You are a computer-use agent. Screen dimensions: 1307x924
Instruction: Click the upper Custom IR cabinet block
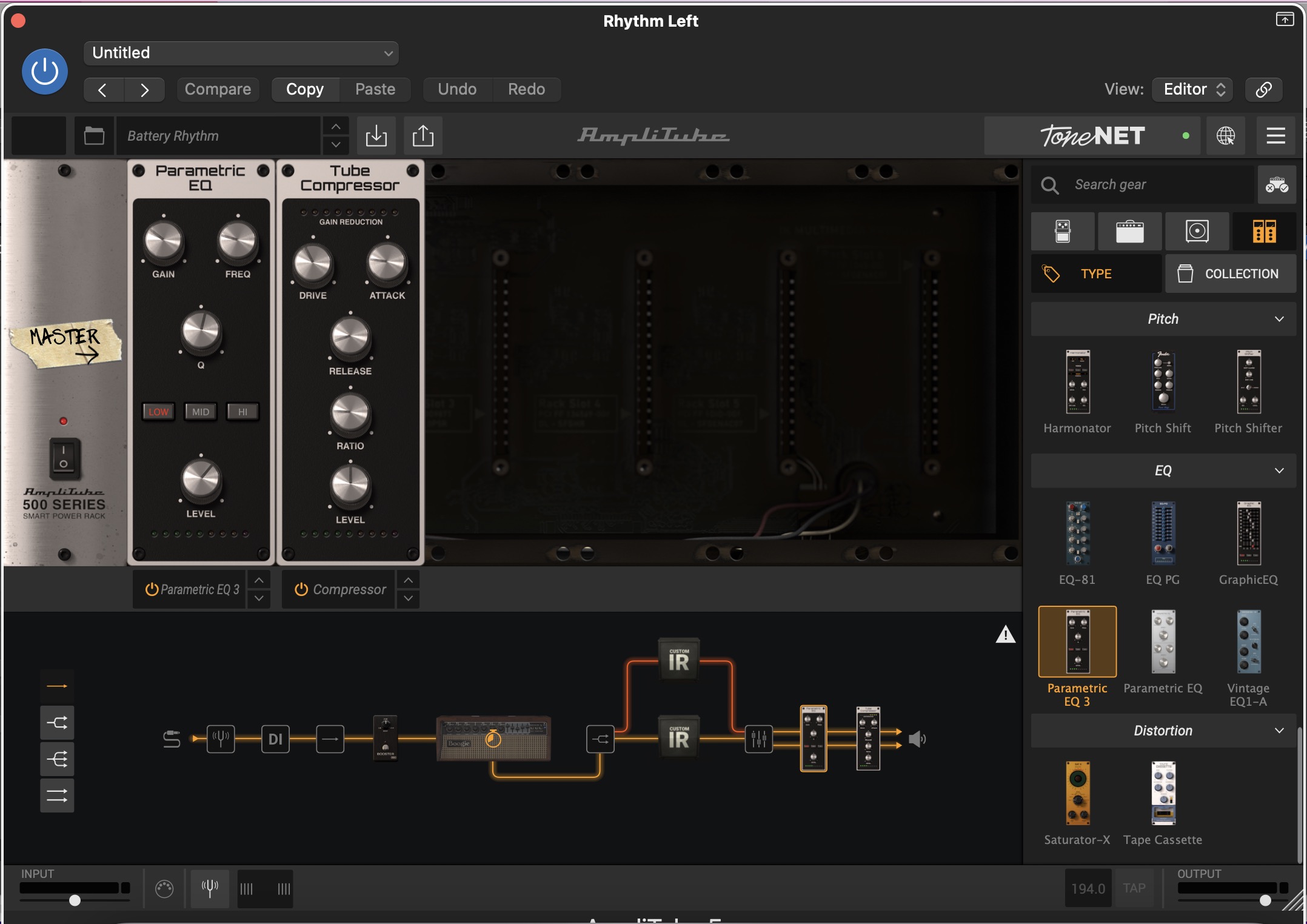(679, 660)
